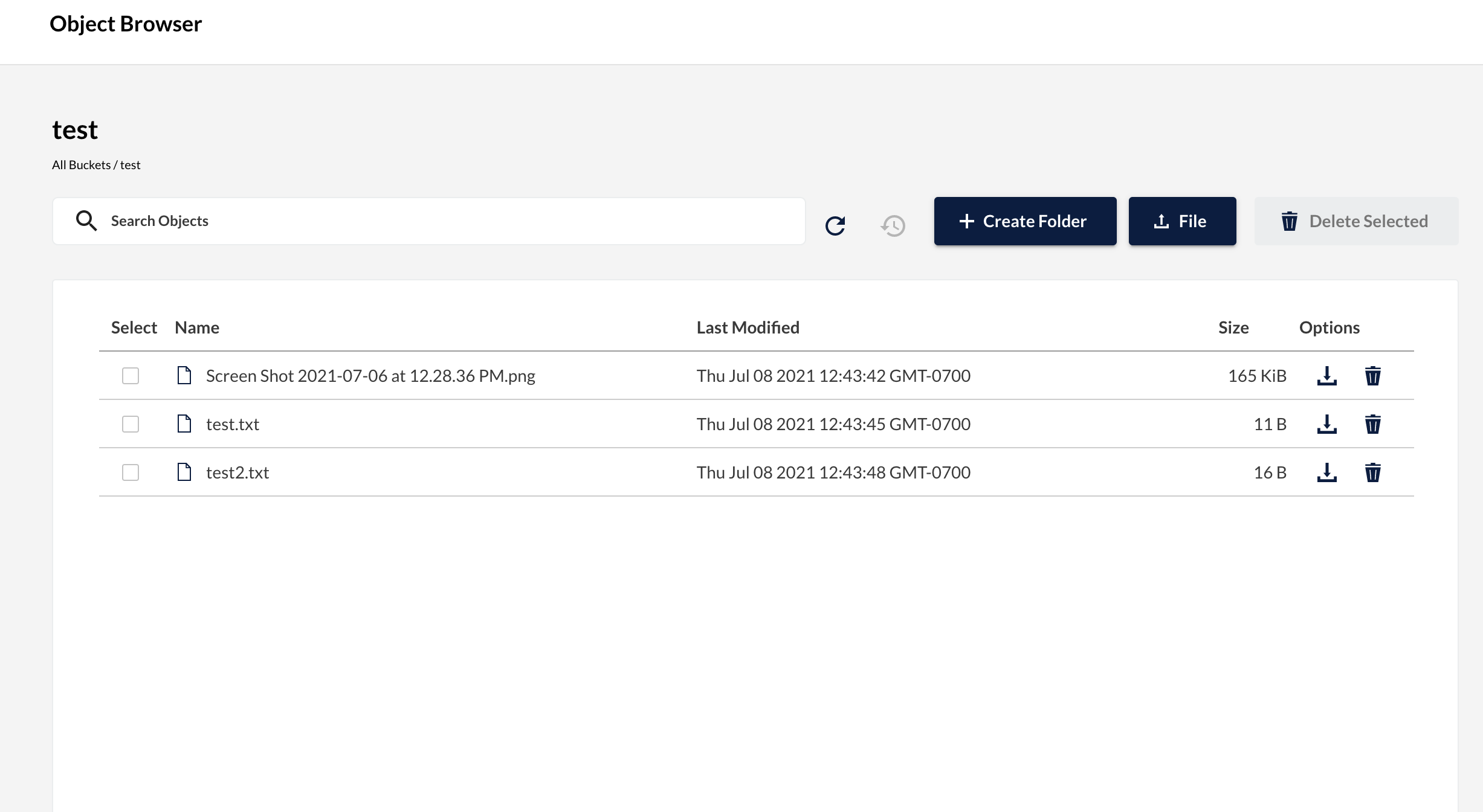Viewport: 1483px width, 812px height.
Task: Open the test2.txt object name
Action: 237,472
